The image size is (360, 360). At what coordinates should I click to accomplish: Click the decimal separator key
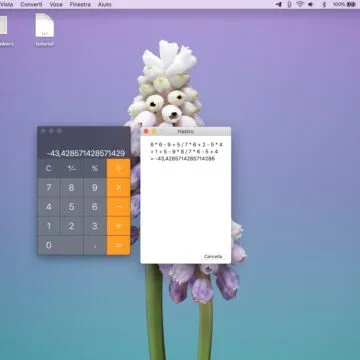95,245
